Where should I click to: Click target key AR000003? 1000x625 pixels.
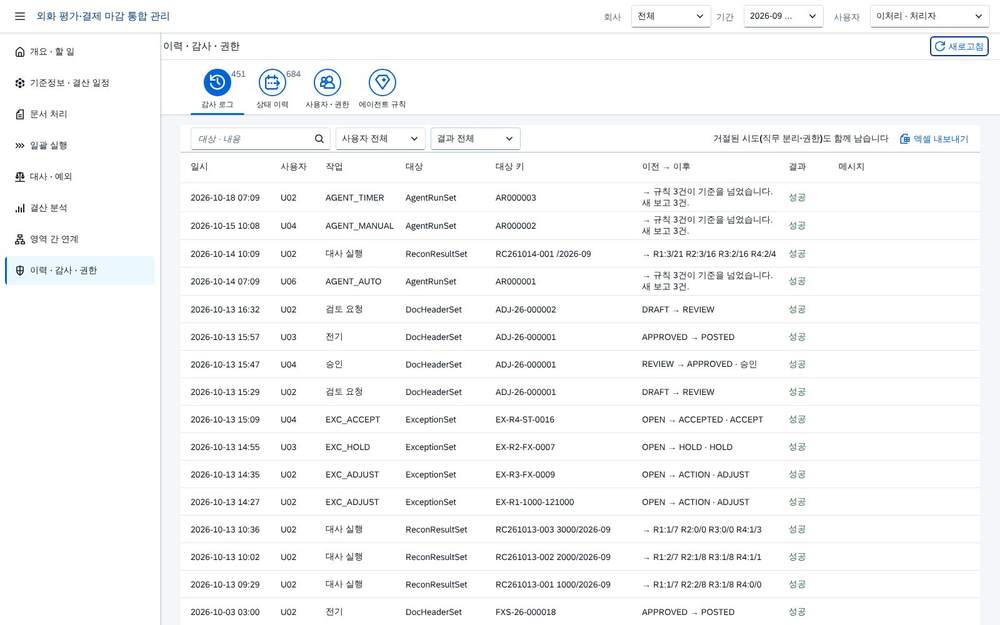click(515, 198)
